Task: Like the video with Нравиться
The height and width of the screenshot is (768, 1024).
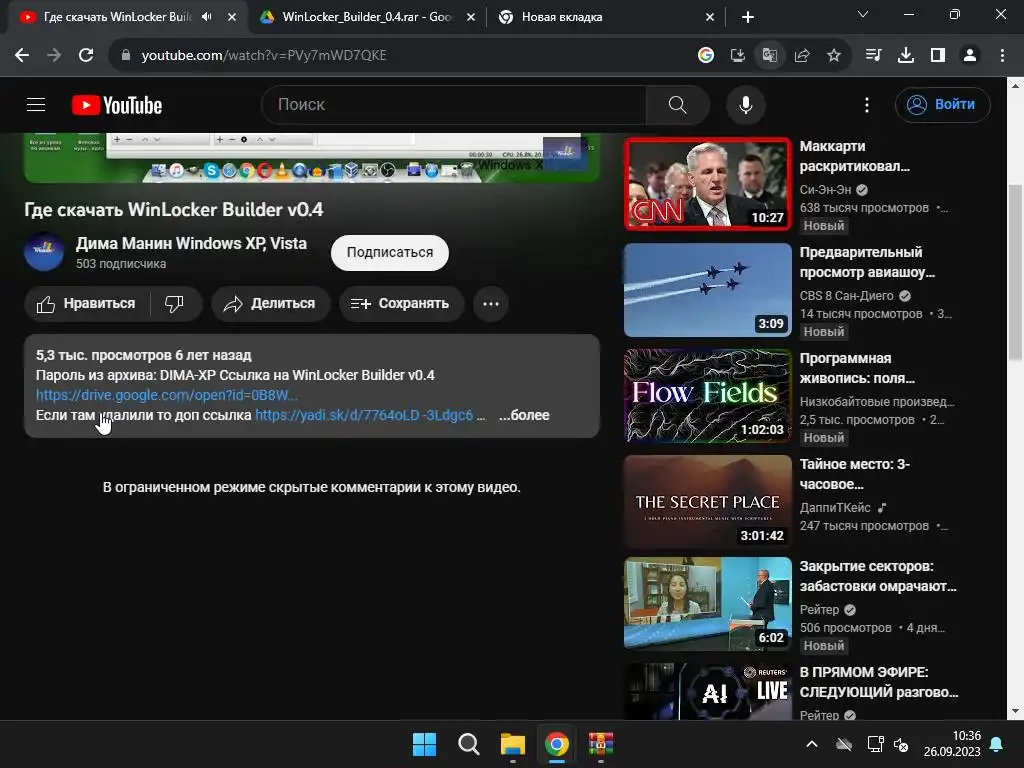Action: 87,304
